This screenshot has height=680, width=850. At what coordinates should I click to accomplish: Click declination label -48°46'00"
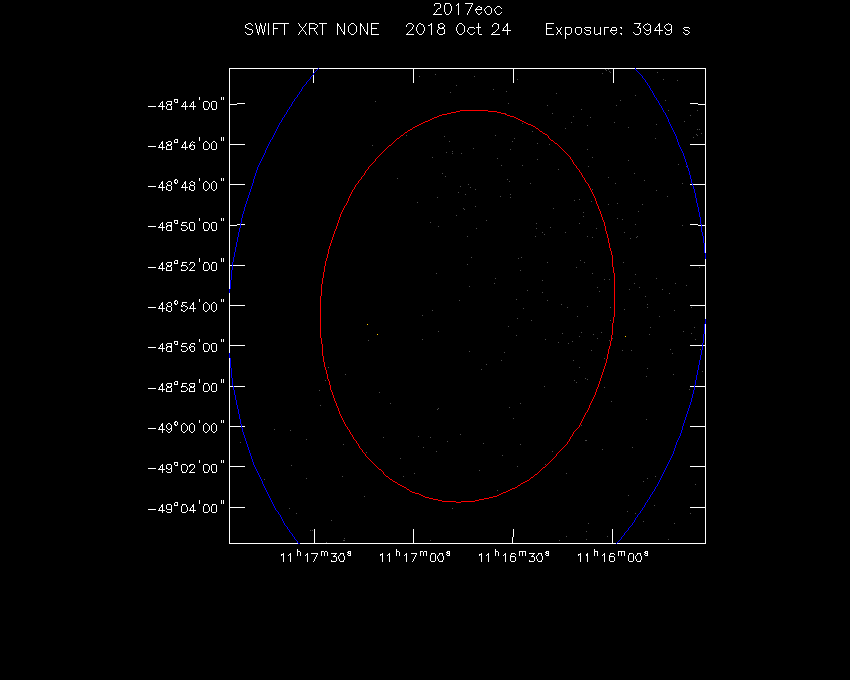tap(186, 145)
